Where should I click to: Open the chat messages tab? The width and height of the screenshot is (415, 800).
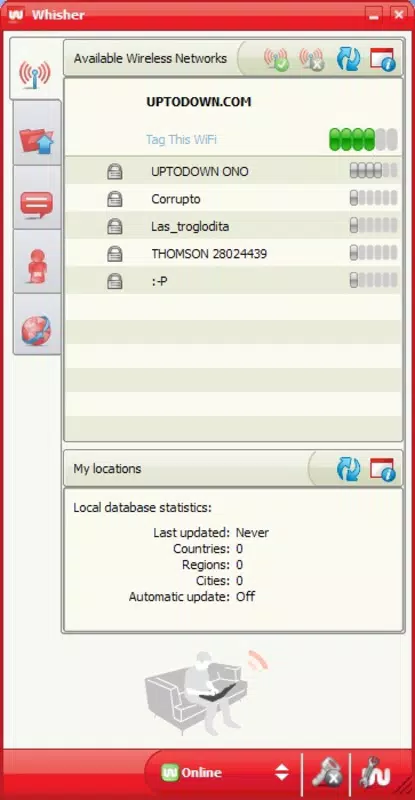point(37,197)
